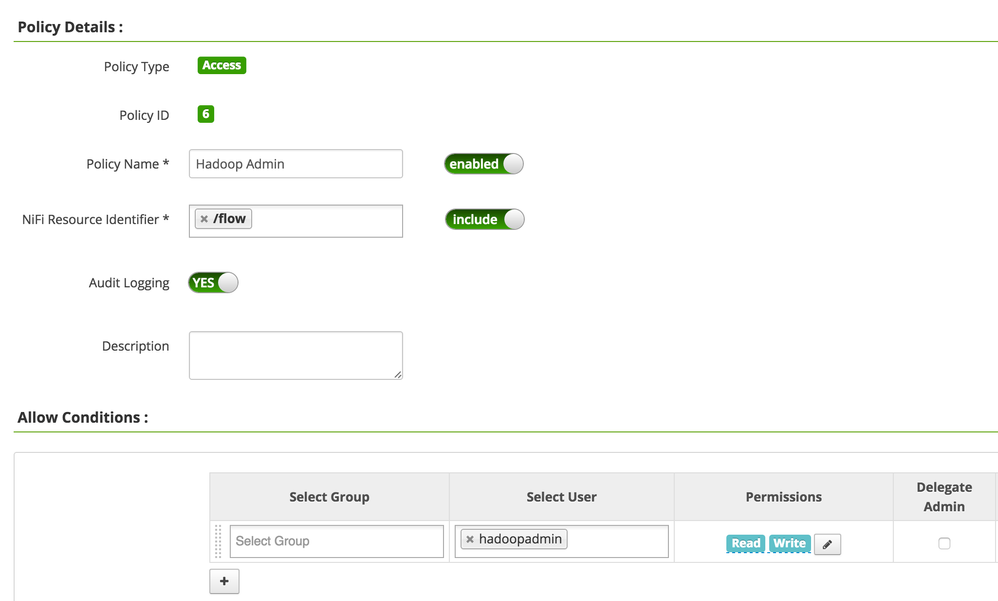Click the Policy ID badge 6
This screenshot has height=601, width=998.
(x=206, y=114)
